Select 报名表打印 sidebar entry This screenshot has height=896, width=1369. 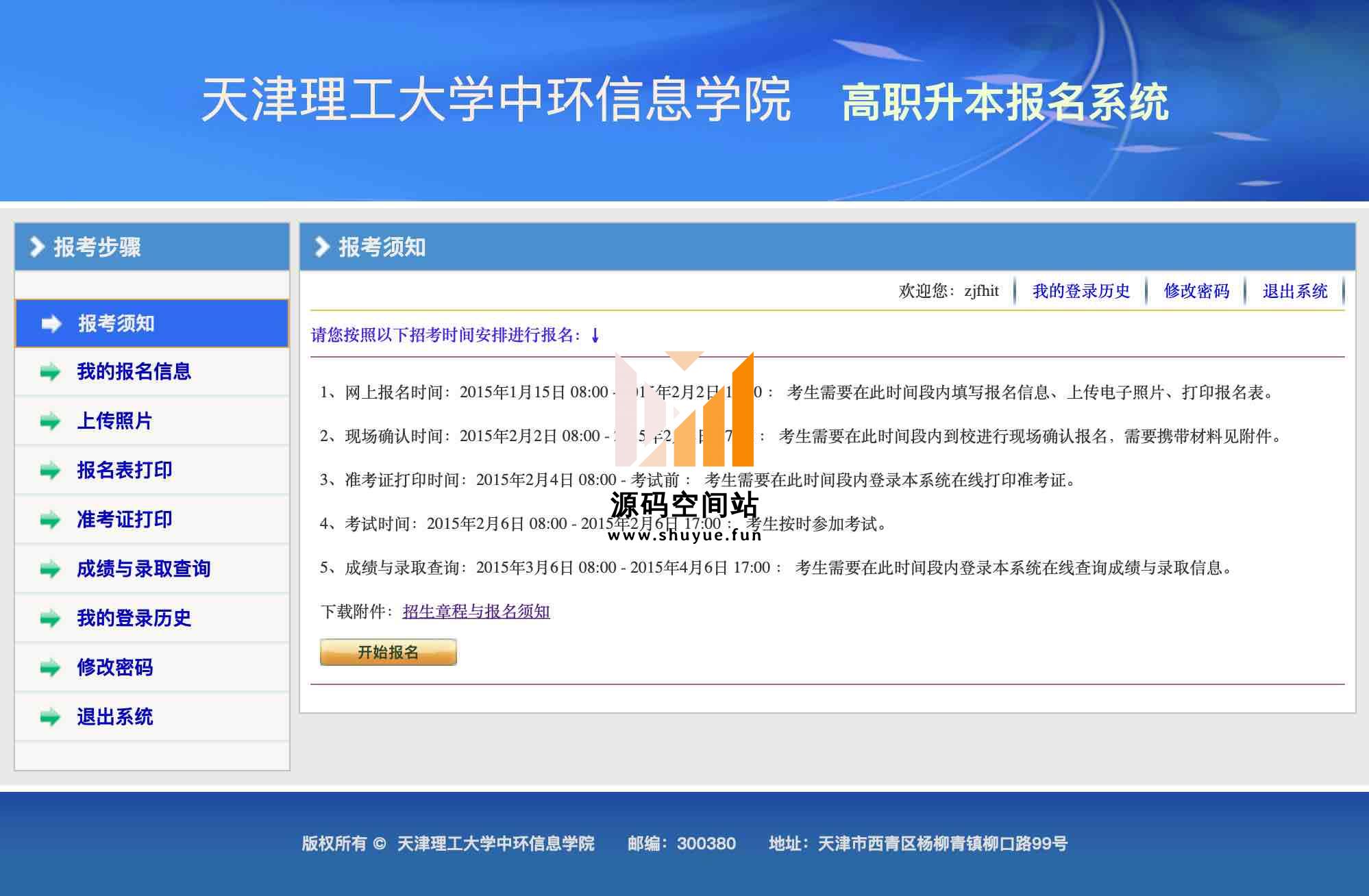coord(152,471)
